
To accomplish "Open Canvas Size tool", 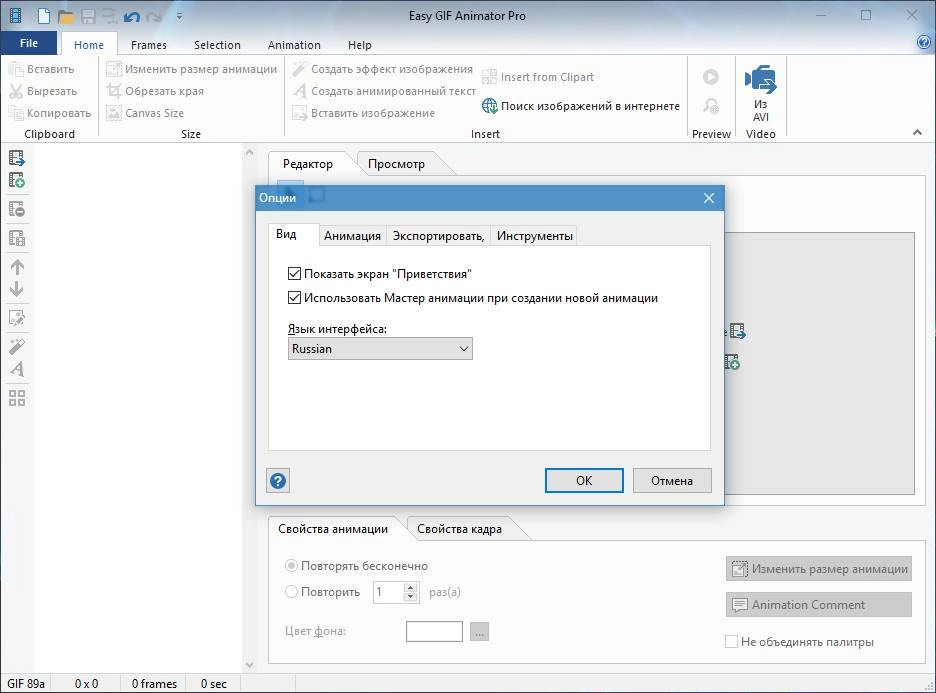I will [145, 113].
